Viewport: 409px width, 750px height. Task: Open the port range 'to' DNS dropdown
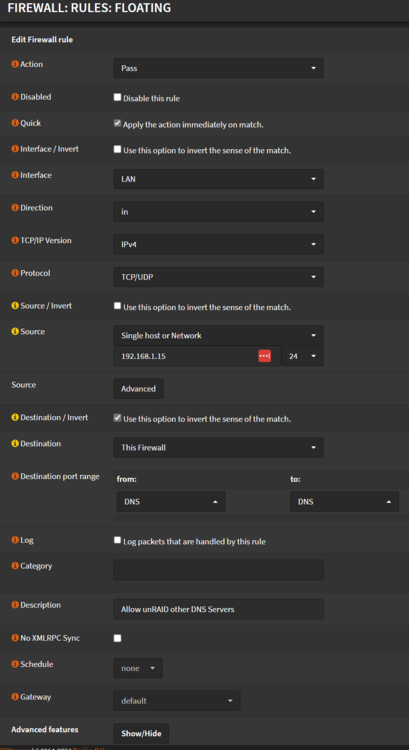pyautogui.click(x=344, y=502)
